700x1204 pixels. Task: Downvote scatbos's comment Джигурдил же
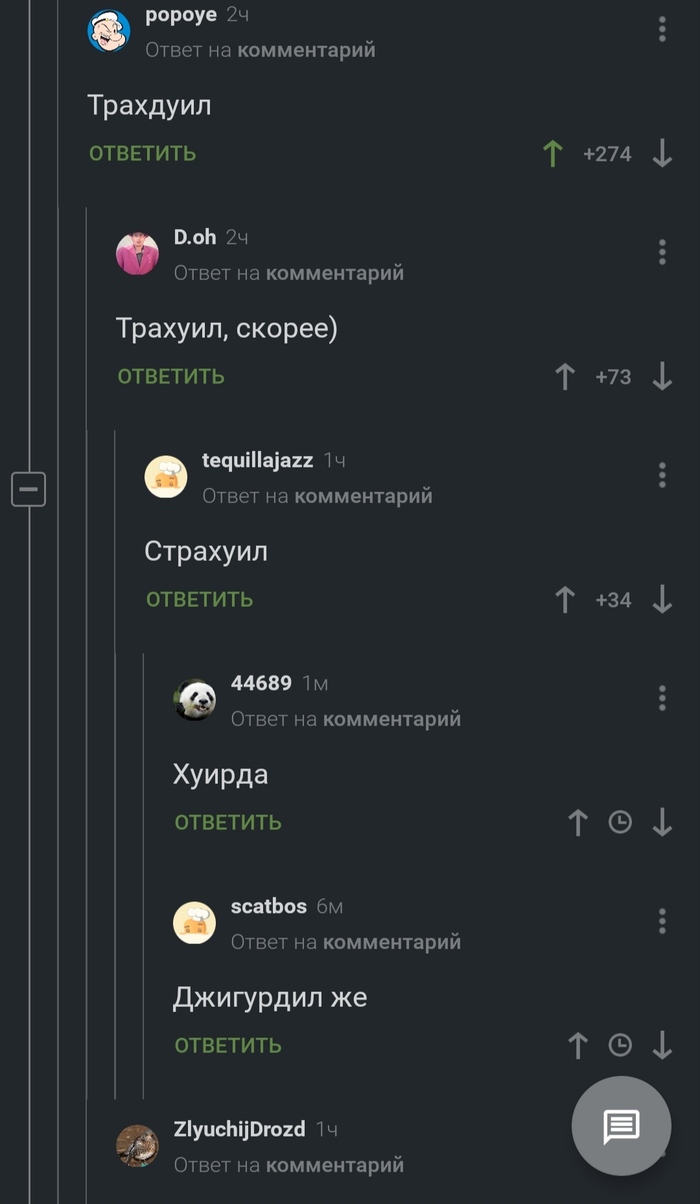(662, 1046)
